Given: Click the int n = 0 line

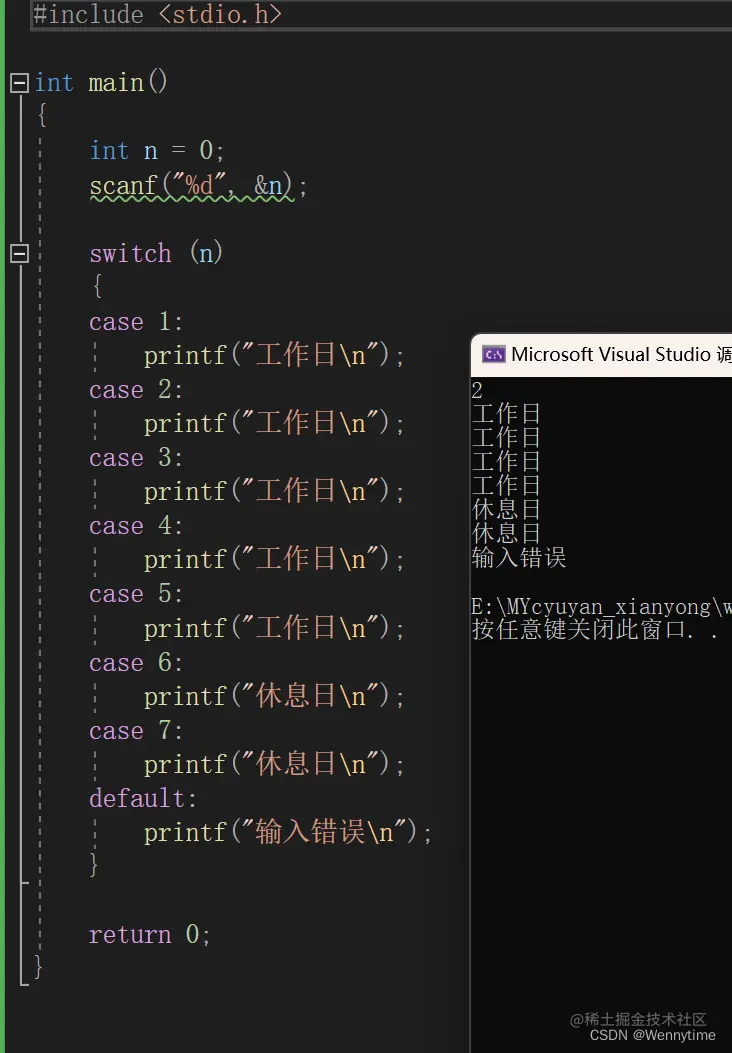Looking at the screenshot, I should coord(156,150).
